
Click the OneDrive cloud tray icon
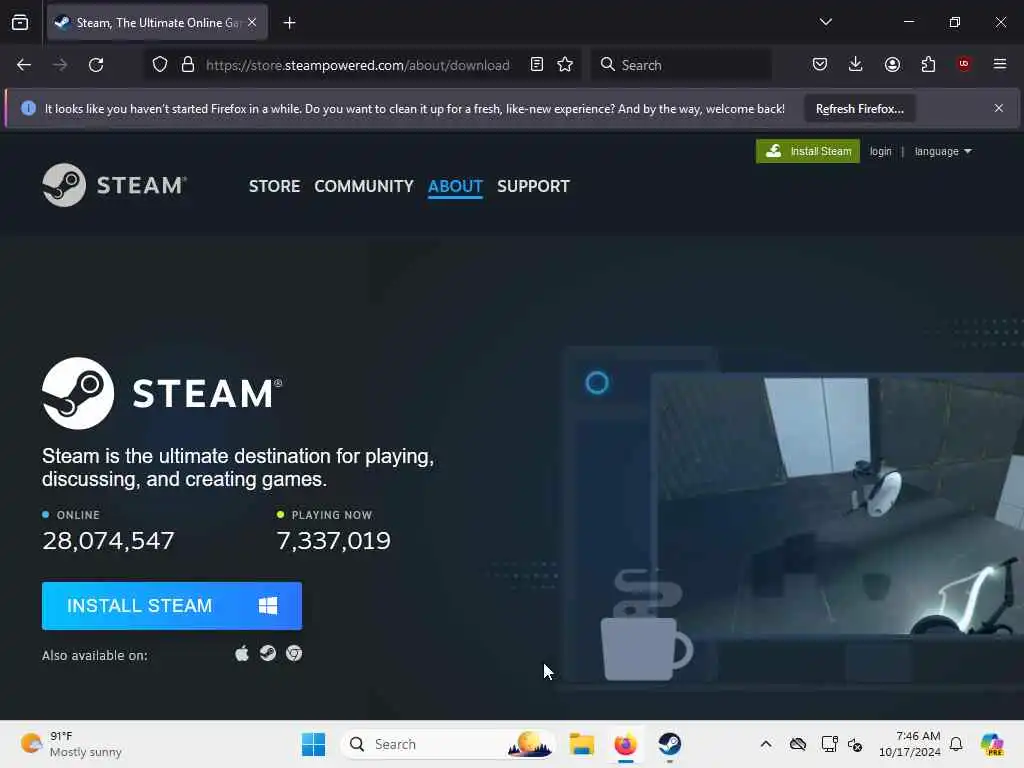point(797,744)
